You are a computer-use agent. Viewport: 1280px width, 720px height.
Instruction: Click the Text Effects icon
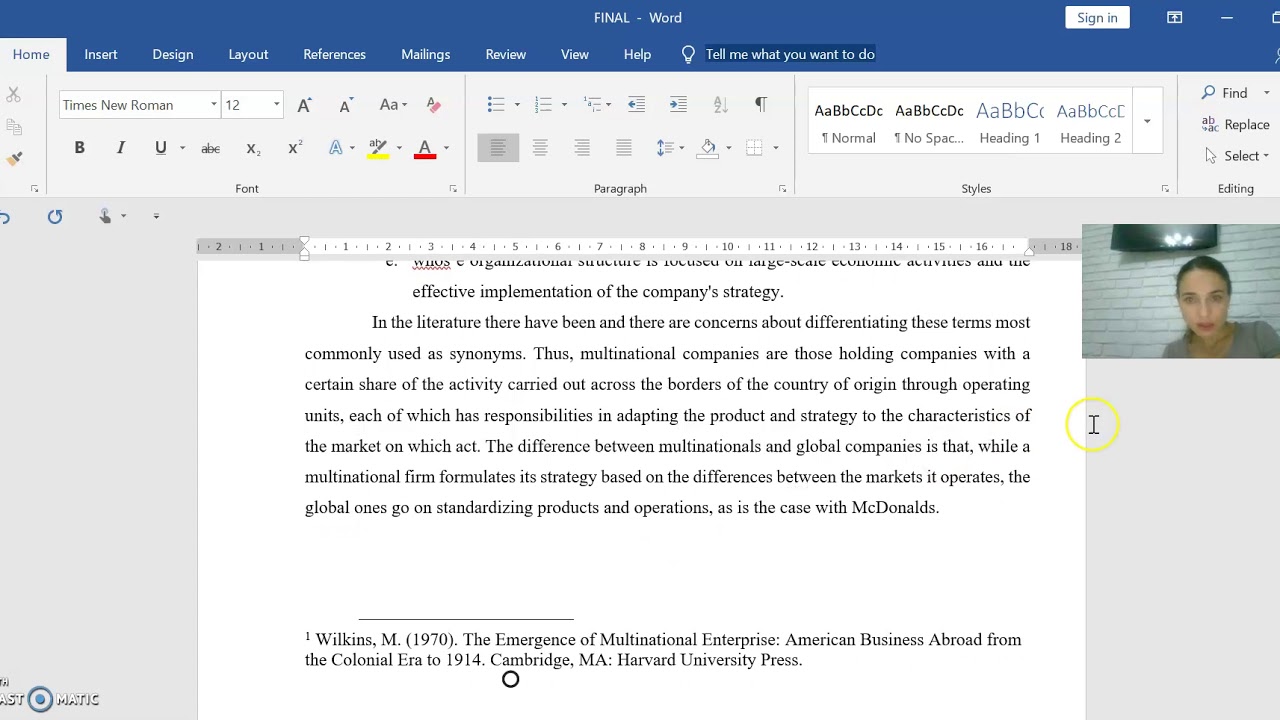coord(336,148)
